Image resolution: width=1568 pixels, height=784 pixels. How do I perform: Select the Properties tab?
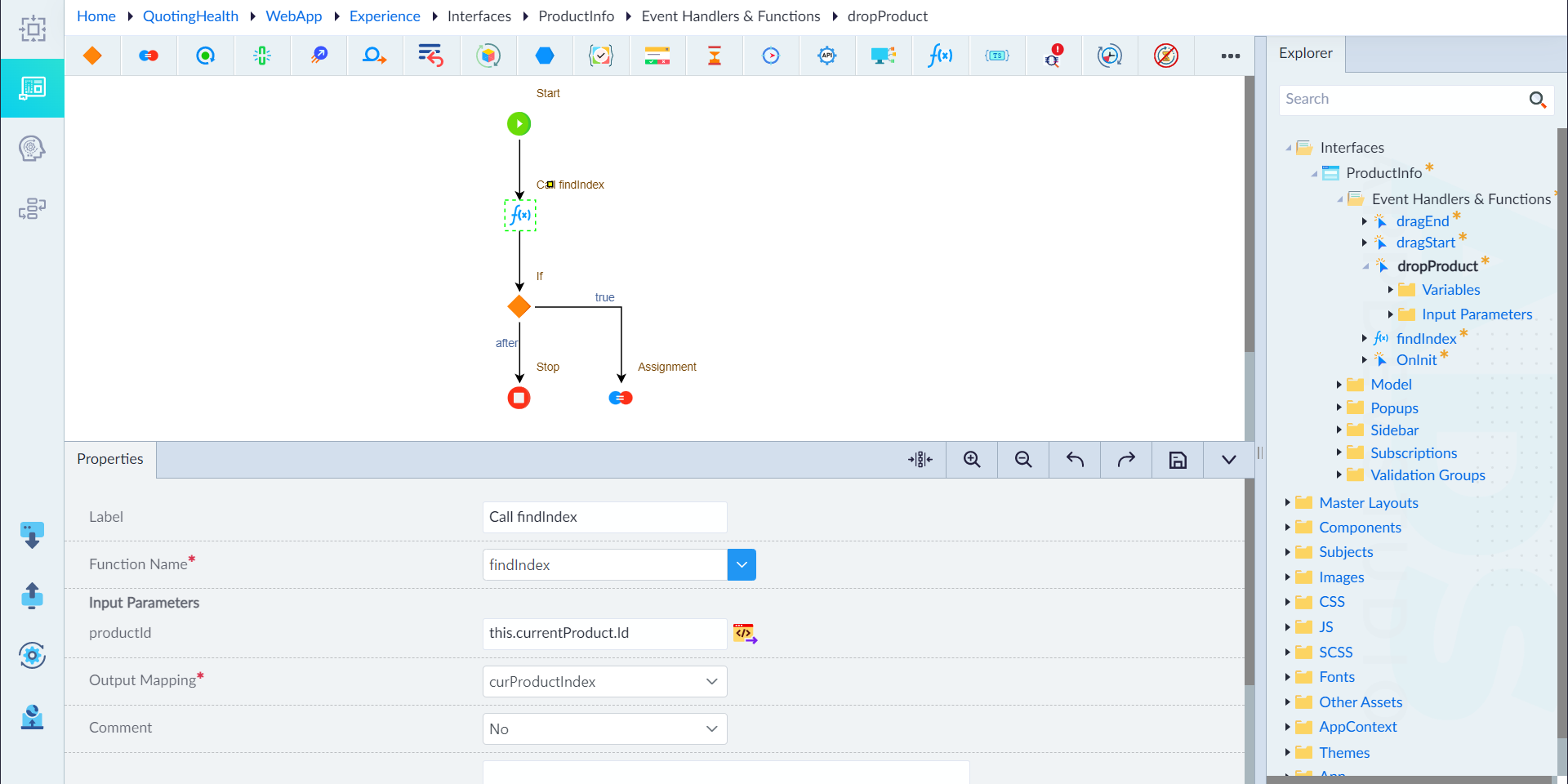coord(110,459)
